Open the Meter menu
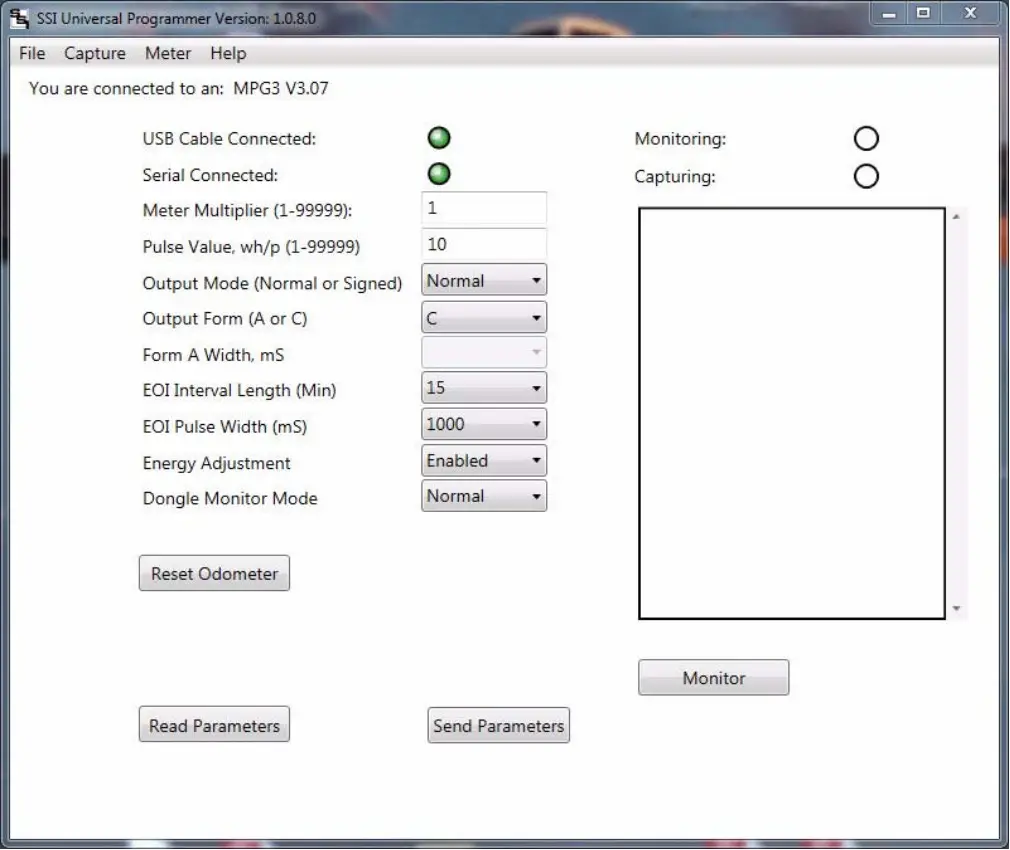This screenshot has height=850, width=1010. [x=168, y=54]
